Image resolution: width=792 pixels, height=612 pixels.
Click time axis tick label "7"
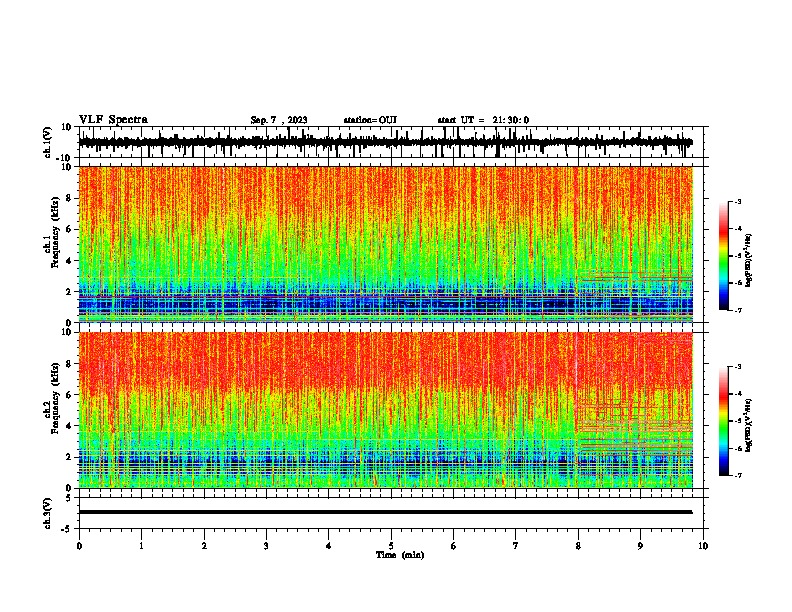tap(516, 546)
